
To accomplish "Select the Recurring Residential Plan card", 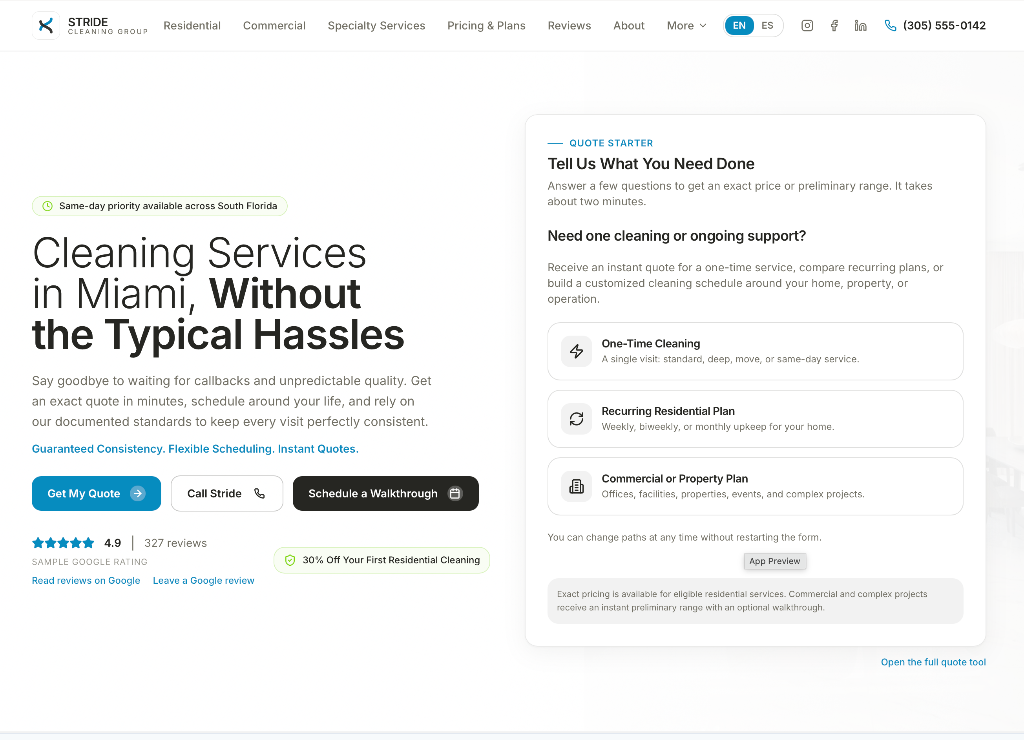I will (755, 419).
